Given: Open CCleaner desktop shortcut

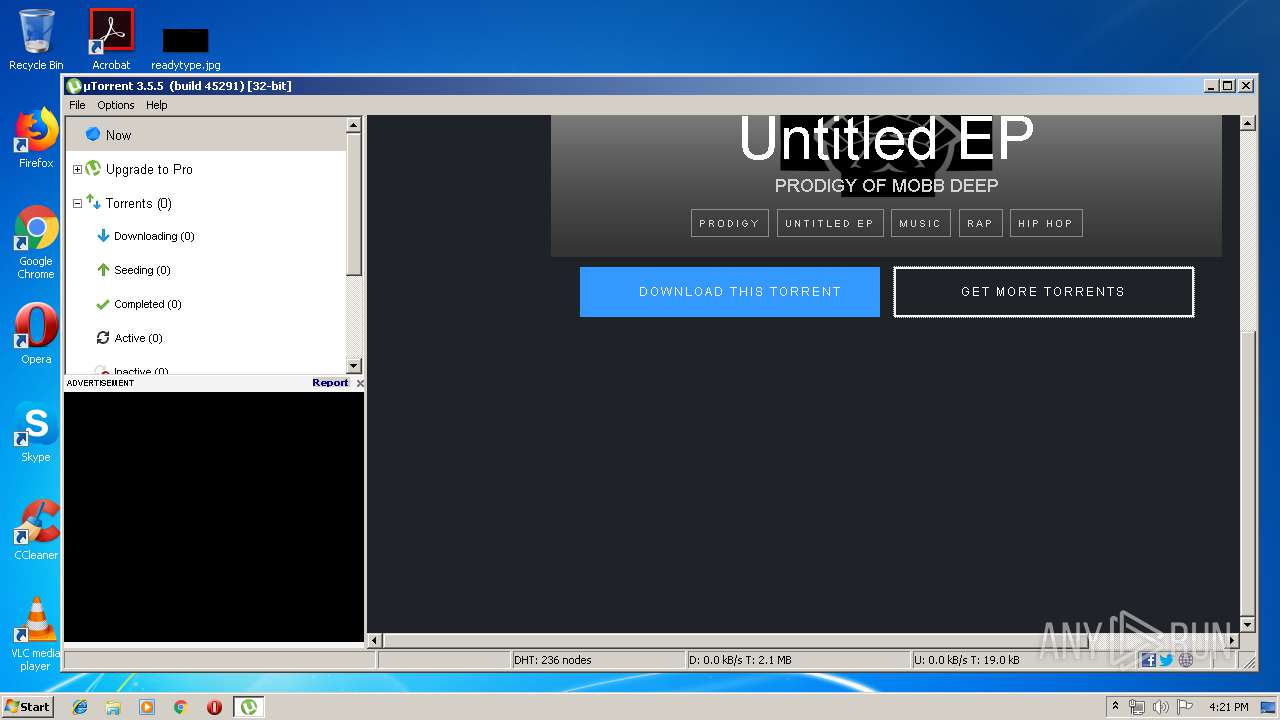Looking at the screenshot, I should tap(36, 531).
